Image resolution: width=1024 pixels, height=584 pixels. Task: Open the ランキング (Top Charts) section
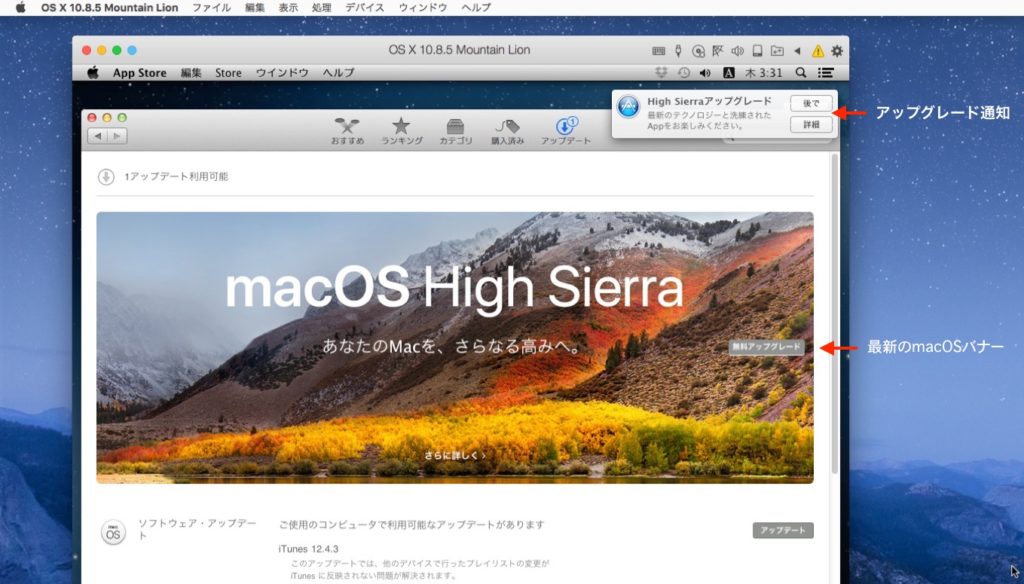pyautogui.click(x=400, y=128)
